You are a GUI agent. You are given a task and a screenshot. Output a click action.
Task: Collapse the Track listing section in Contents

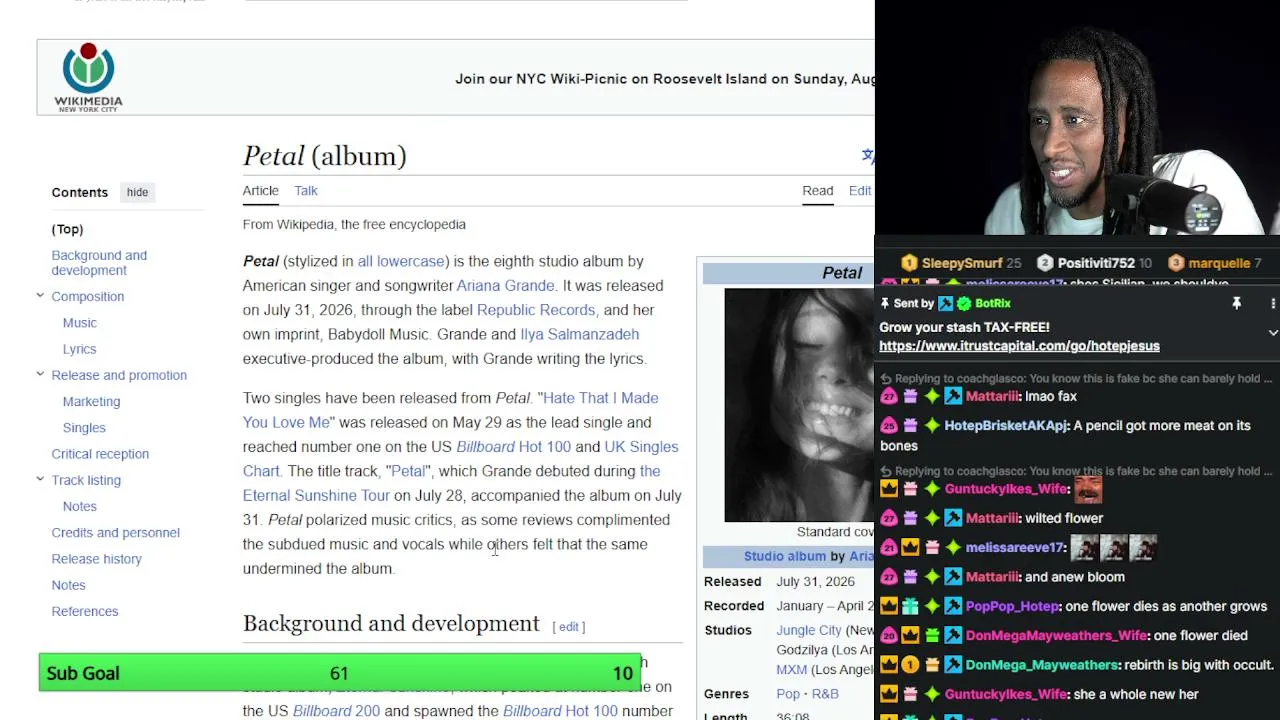pos(40,480)
